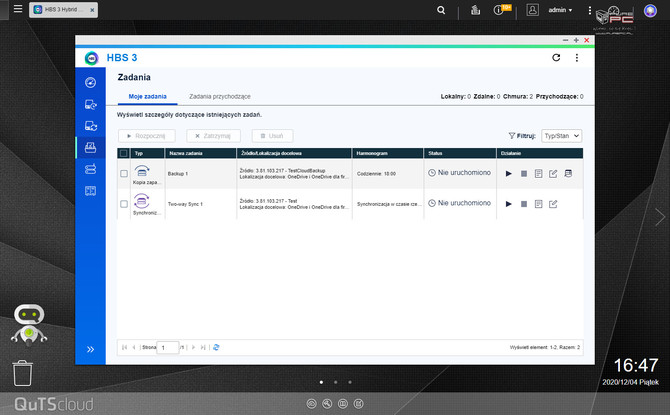This screenshot has height=415, width=670.
Task: Click the user profile icon
Action: pos(532,10)
